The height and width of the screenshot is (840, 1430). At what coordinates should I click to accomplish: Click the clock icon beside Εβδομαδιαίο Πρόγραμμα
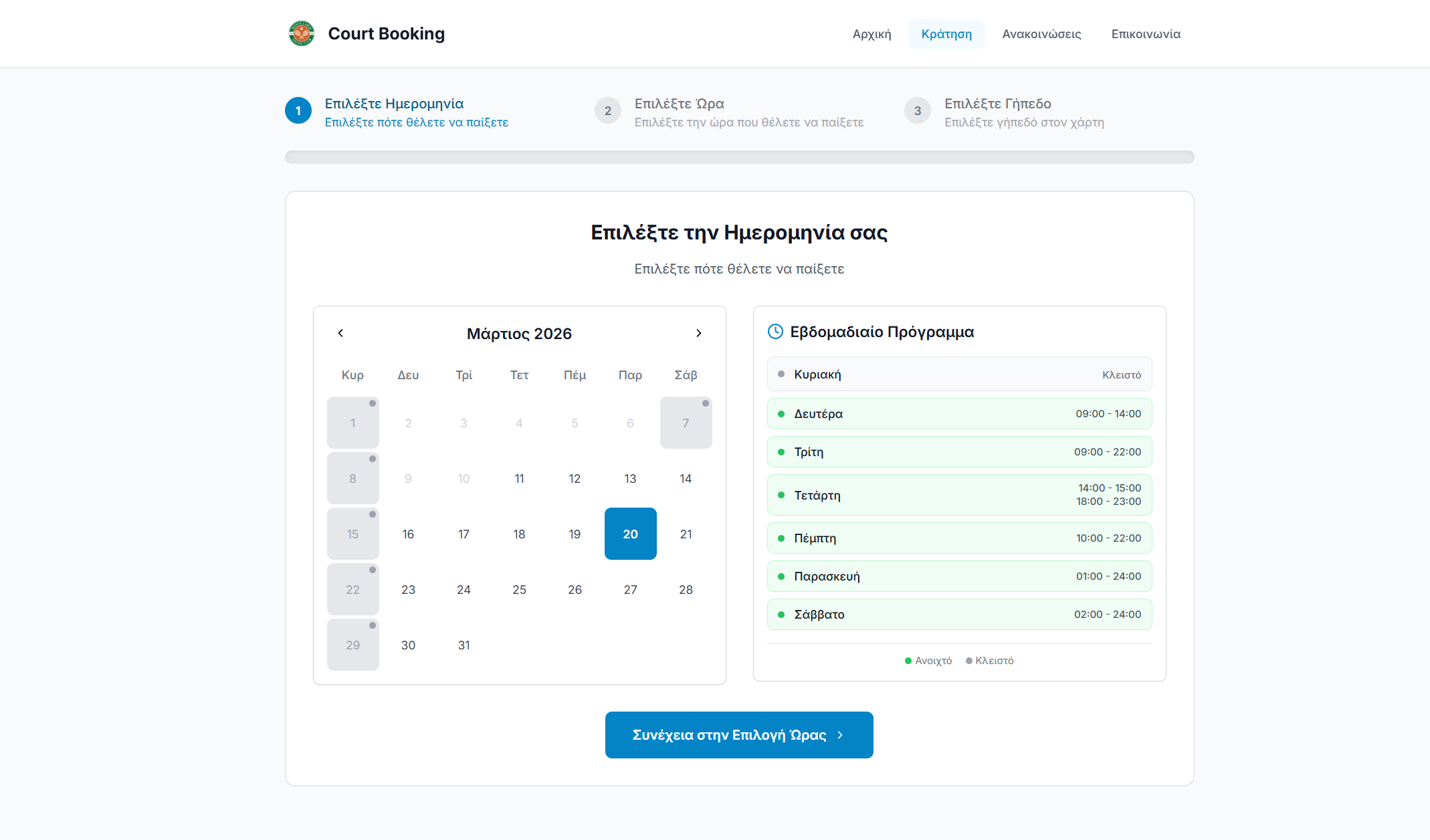(775, 332)
